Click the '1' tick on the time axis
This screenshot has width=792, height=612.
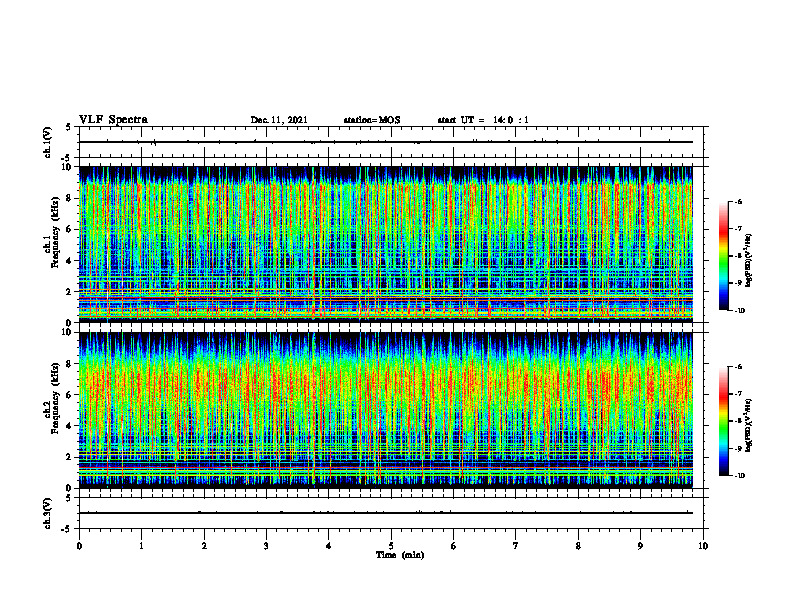[x=141, y=546]
